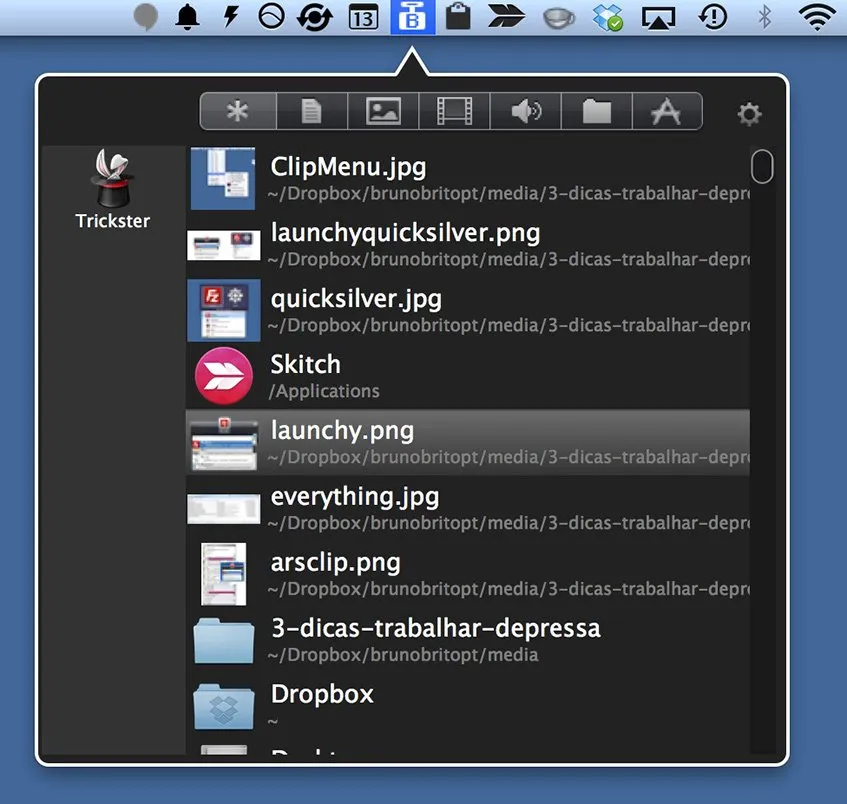Click the sync arrows menu bar icon
Viewport: 847px width, 804px height.
point(315,17)
